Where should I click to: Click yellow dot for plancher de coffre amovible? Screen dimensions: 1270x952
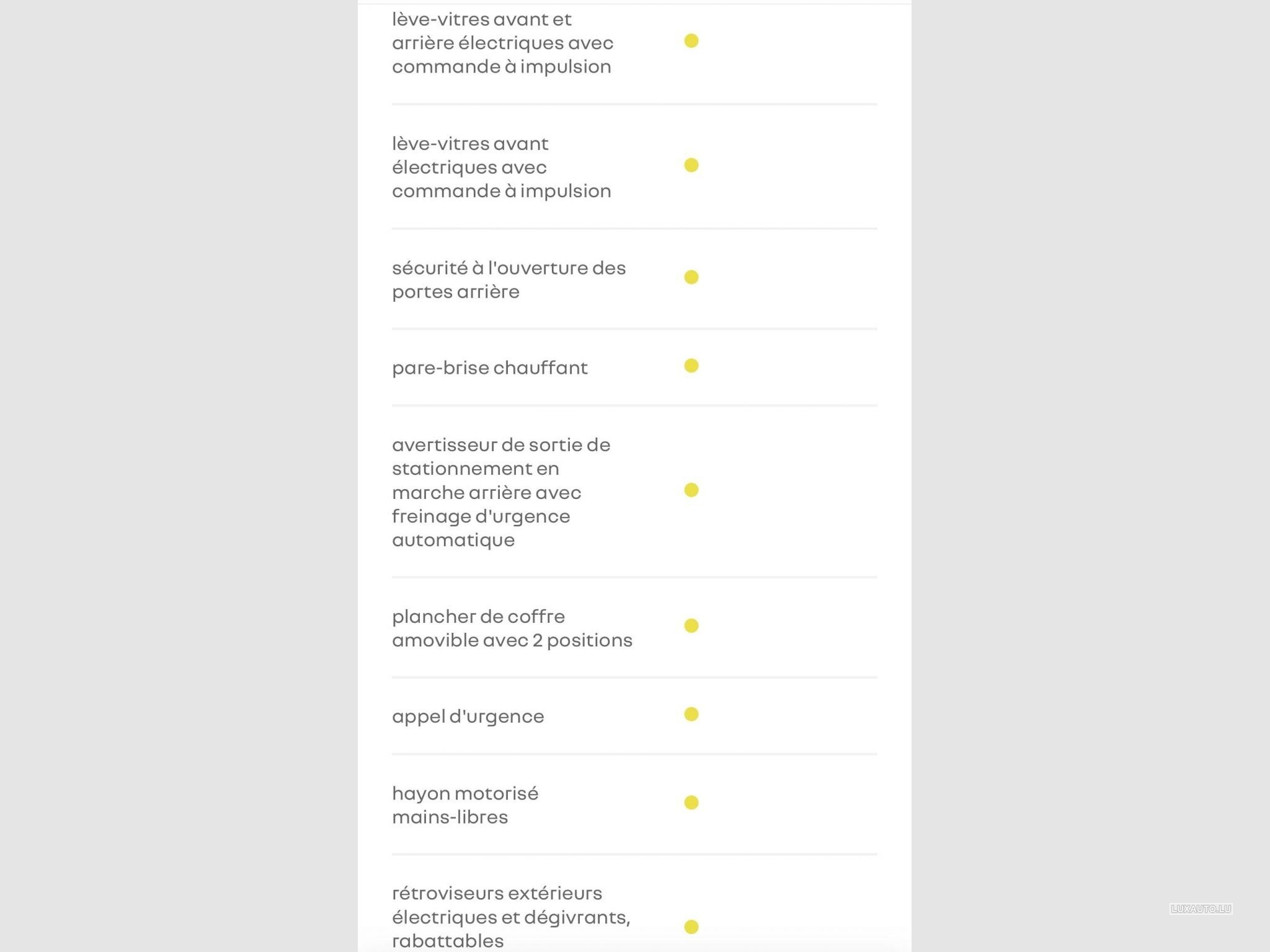click(x=691, y=625)
